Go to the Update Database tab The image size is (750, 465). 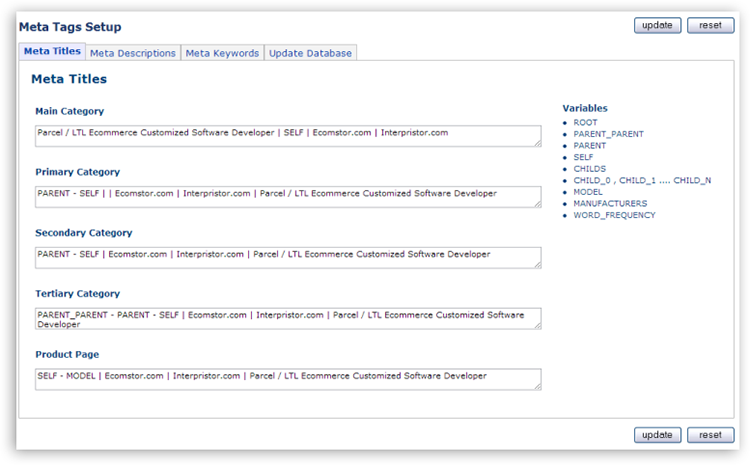point(310,53)
